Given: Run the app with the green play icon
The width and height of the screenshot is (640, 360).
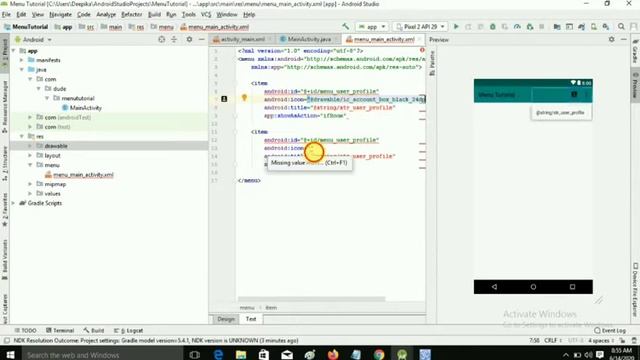Looking at the screenshot, I should tap(456, 27).
